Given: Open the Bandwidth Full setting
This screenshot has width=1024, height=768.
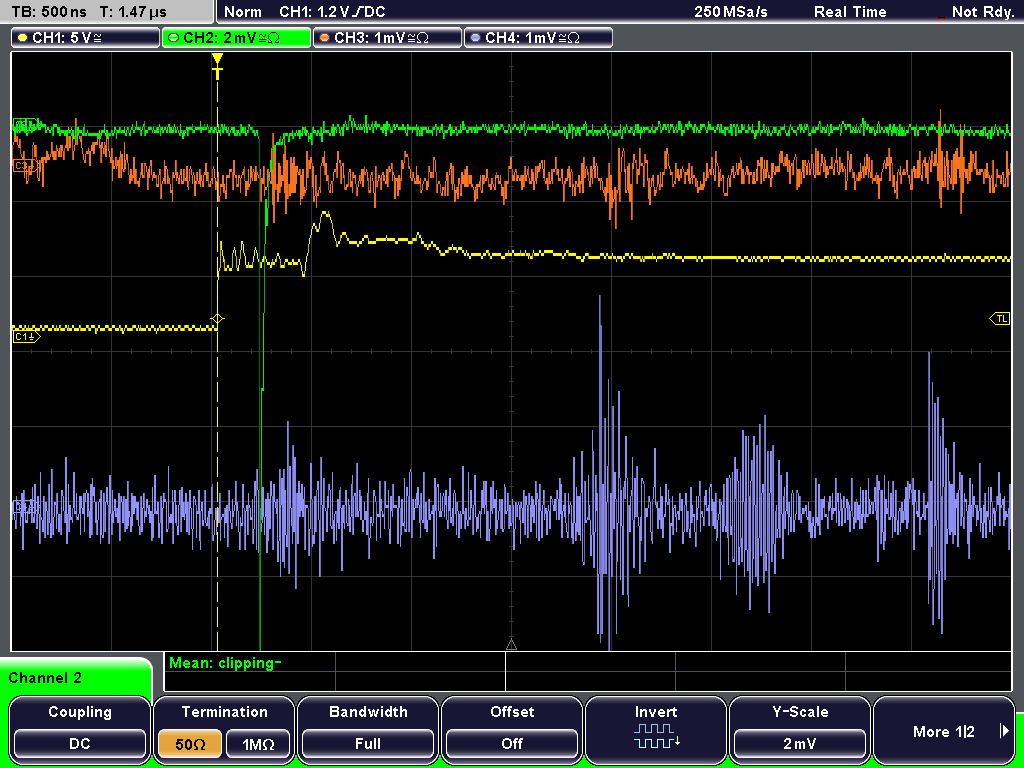Looking at the screenshot, I should pyautogui.click(x=368, y=743).
